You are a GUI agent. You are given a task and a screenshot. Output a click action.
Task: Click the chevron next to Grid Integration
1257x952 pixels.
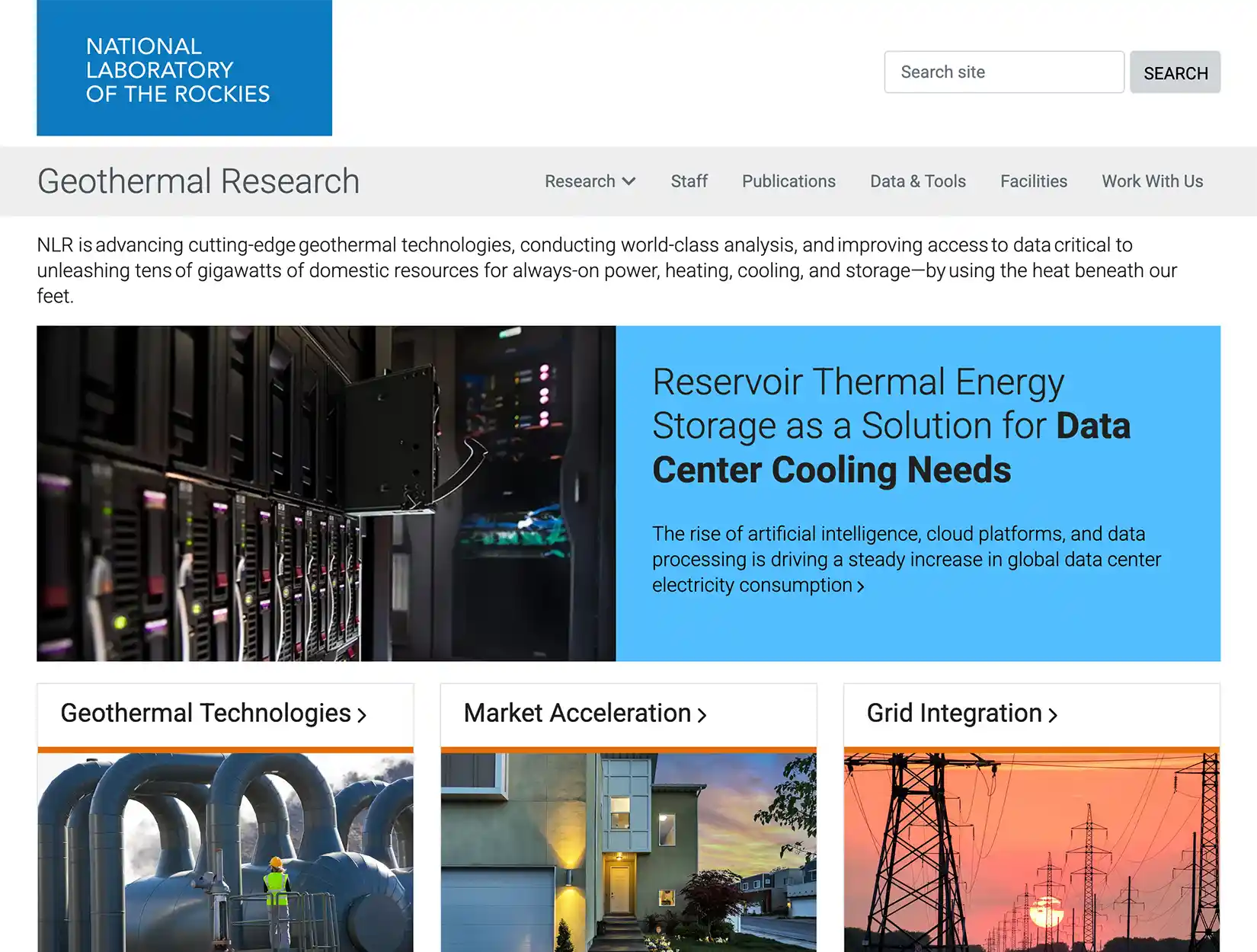click(1055, 714)
